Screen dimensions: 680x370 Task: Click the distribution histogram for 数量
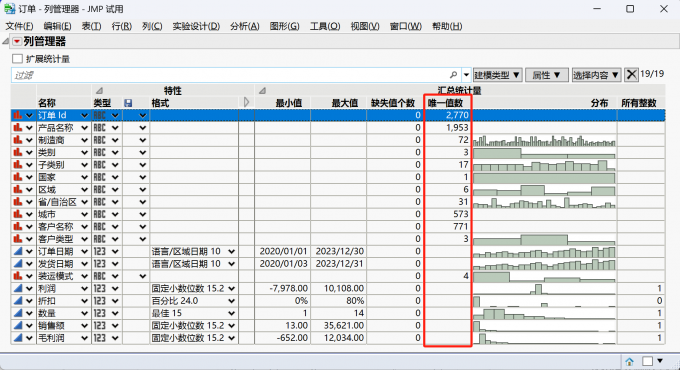(x=544, y=313)
